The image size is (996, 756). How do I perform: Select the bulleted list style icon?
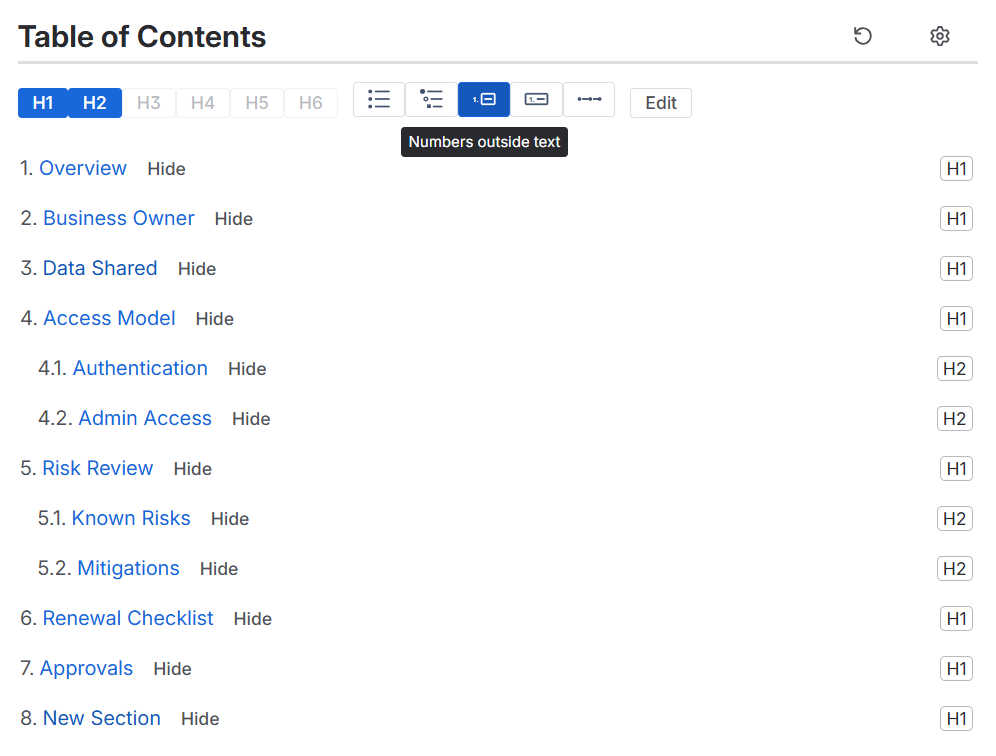[x=379, y=100]
